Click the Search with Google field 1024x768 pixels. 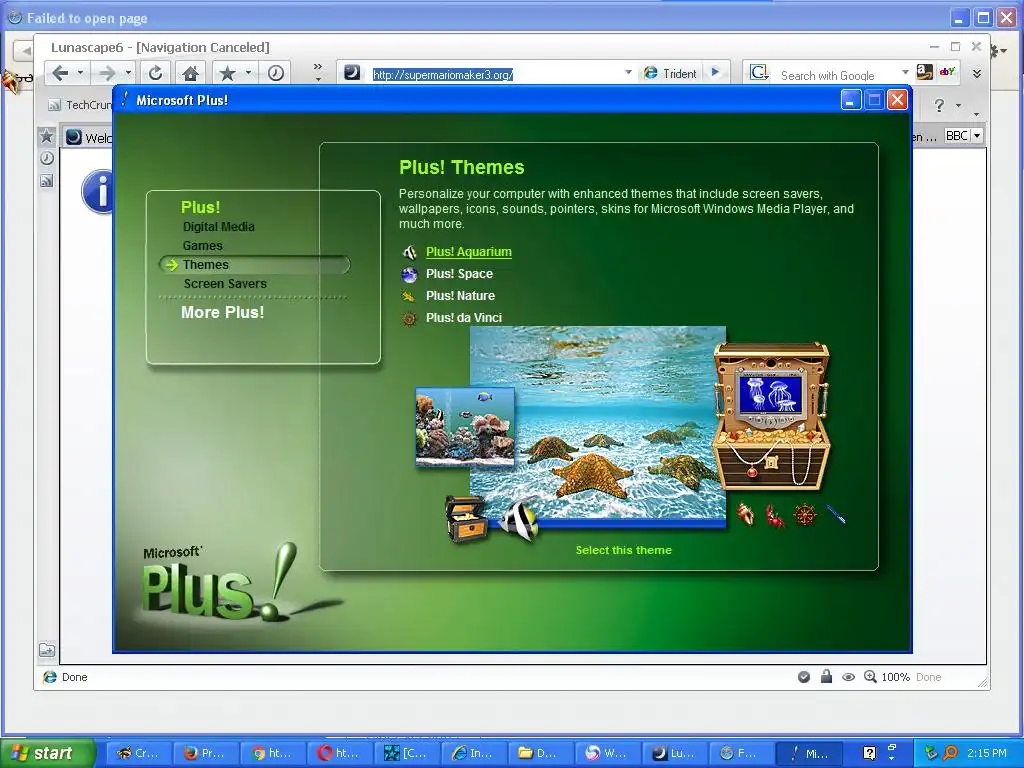837,75
